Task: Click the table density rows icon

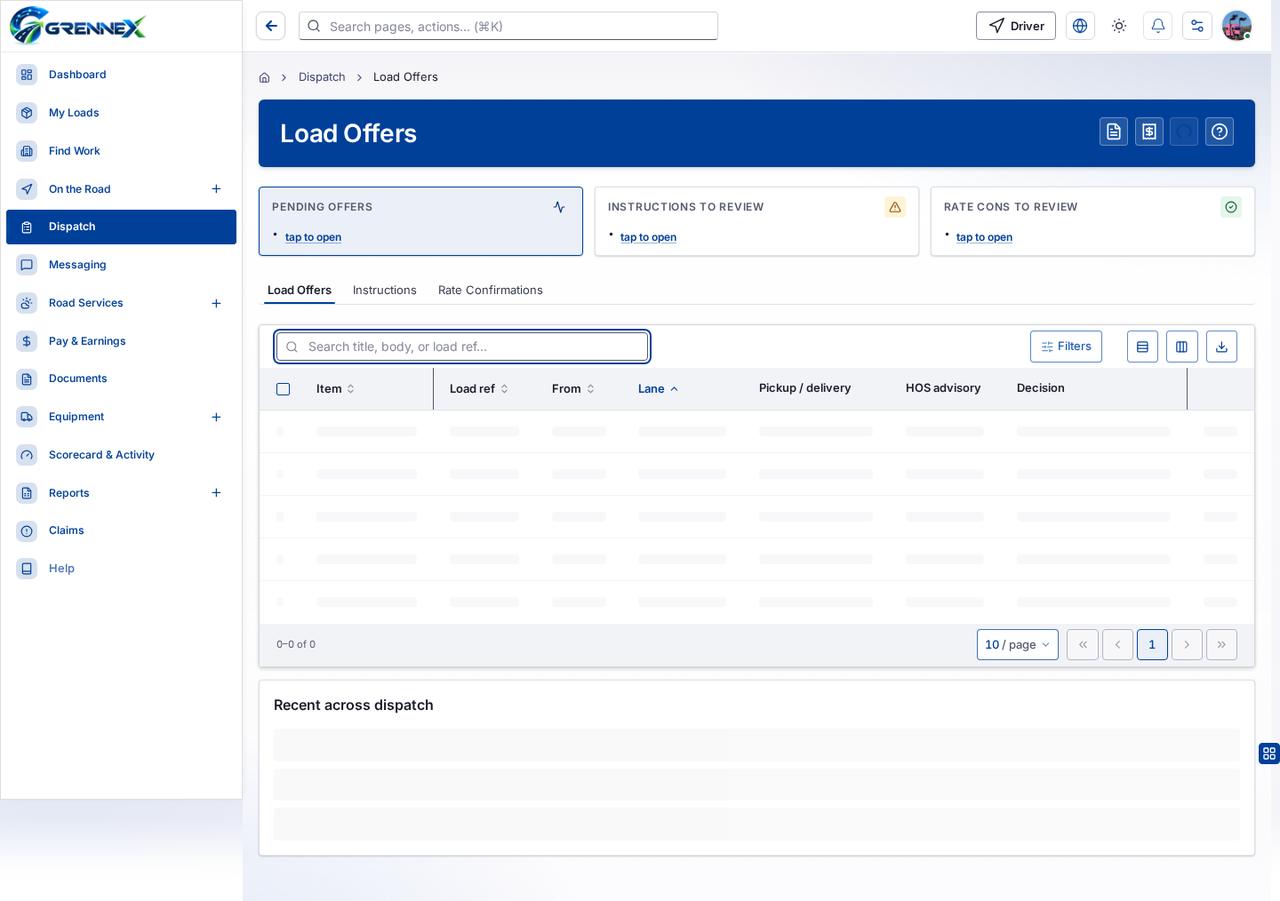Action: (x=1142, y=347)
